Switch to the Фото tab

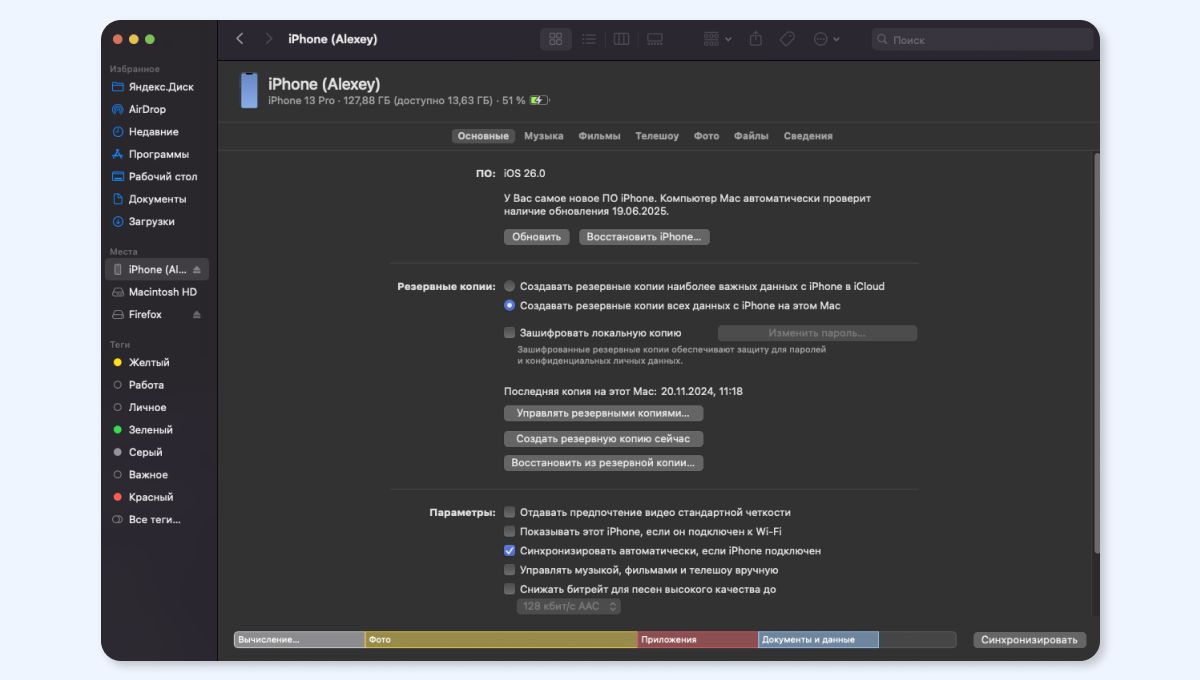pos(706,136)
